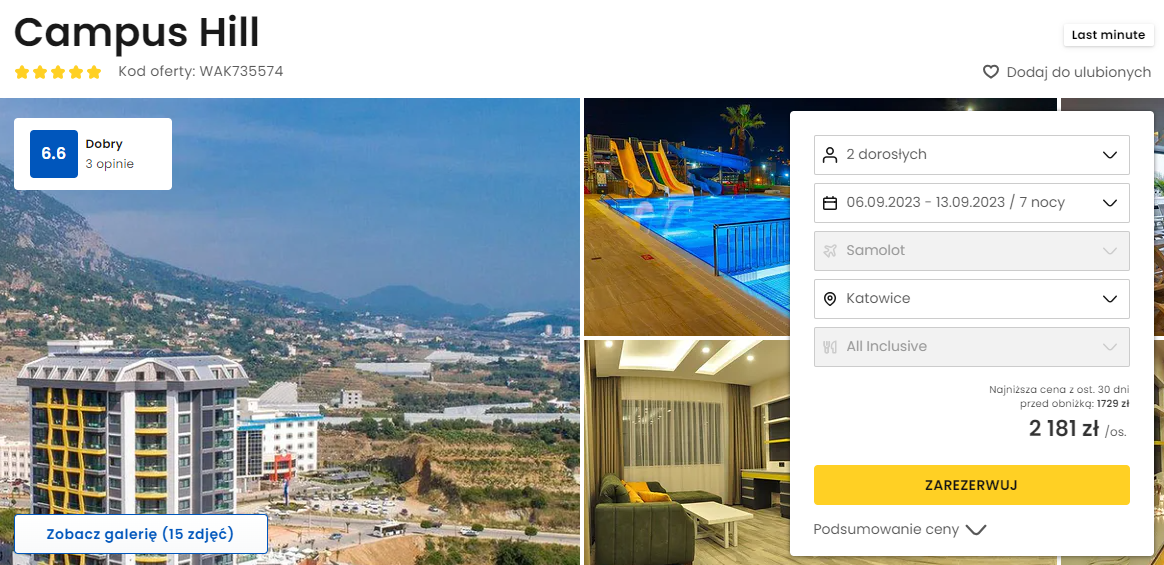The image size is (1164, 565).
Task: Open the night pool waterslide photo
Action: pyautogui.click(x=687, y=217)
